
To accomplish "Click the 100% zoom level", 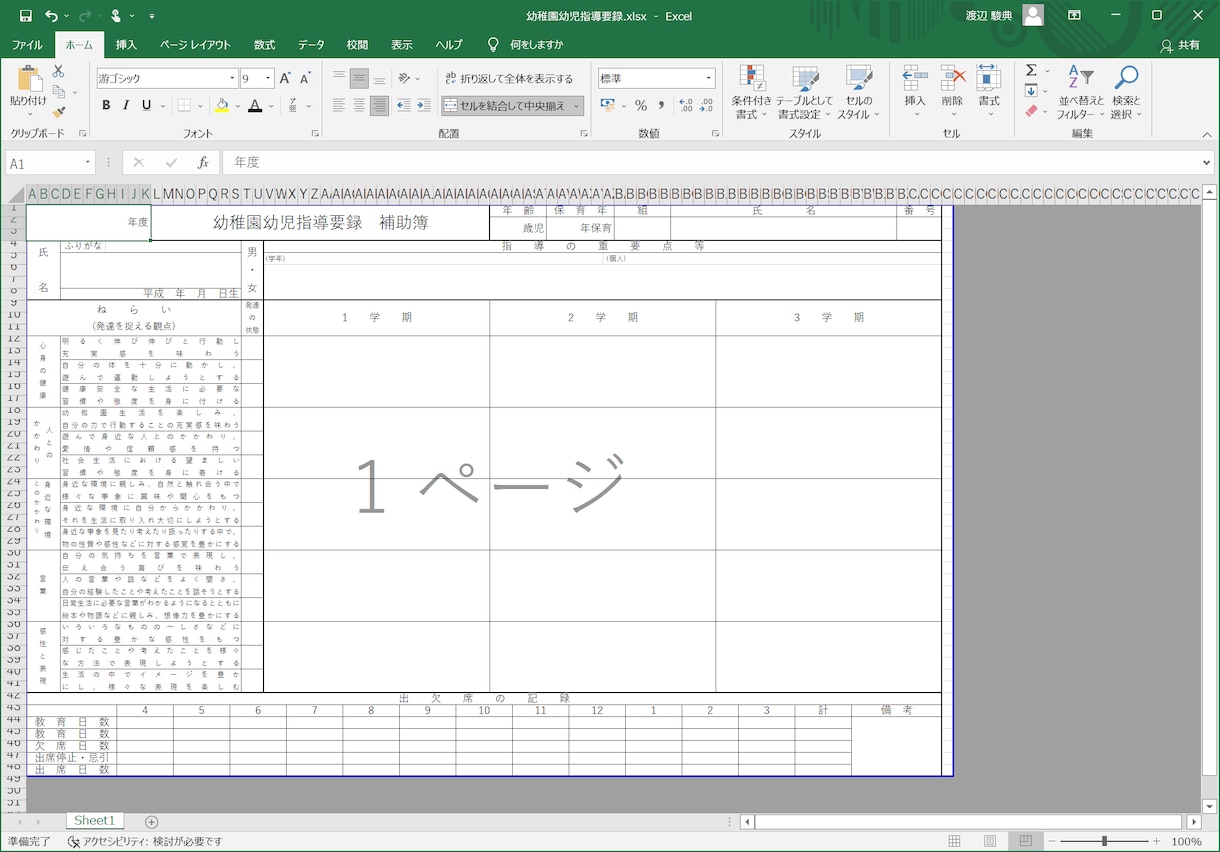I will pos(1186,841).
